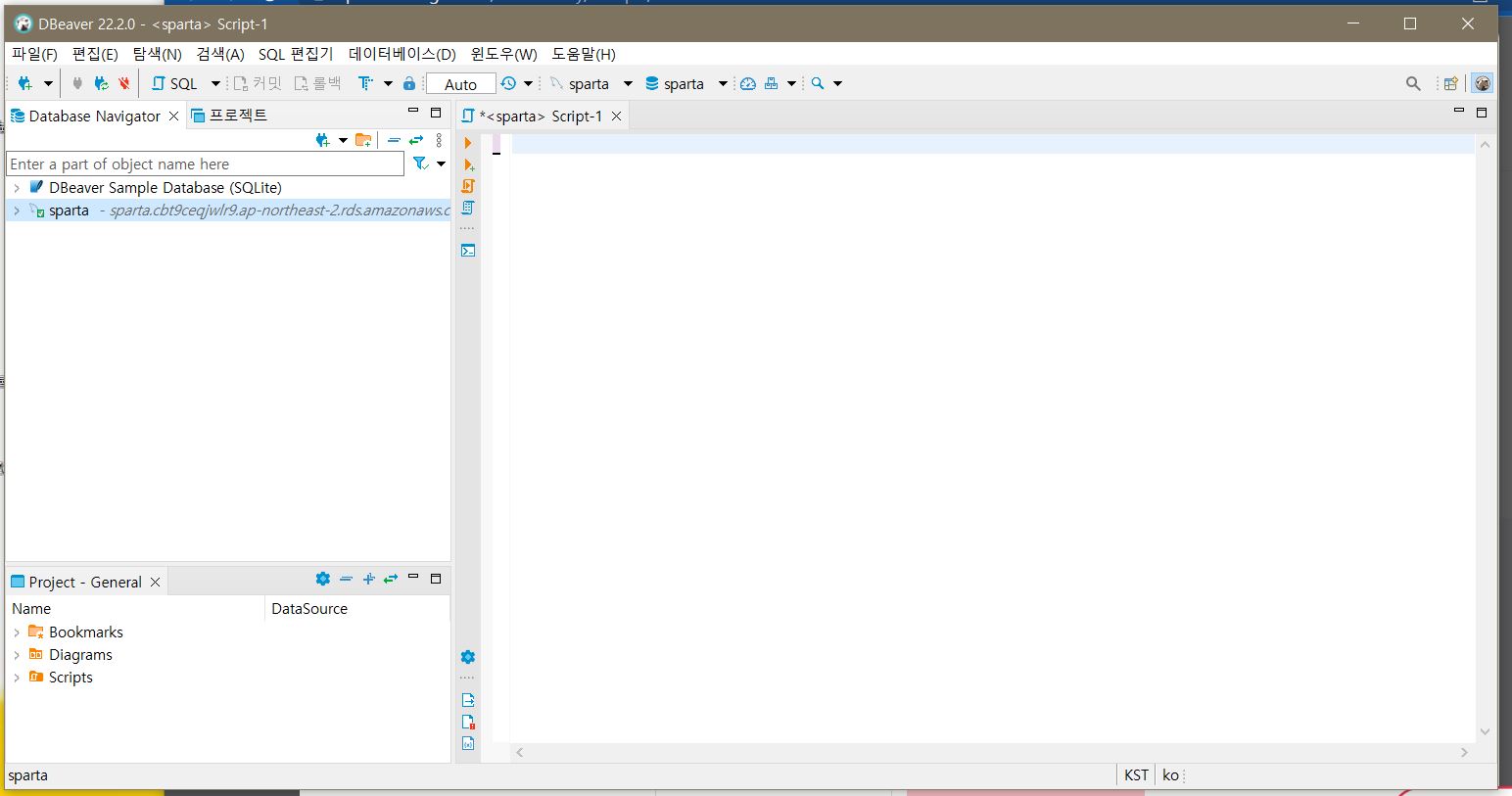The height and width of the screenshot is (796, 1512).
Task: Expand the Bookmarks folder
Action: coord(17,632)
